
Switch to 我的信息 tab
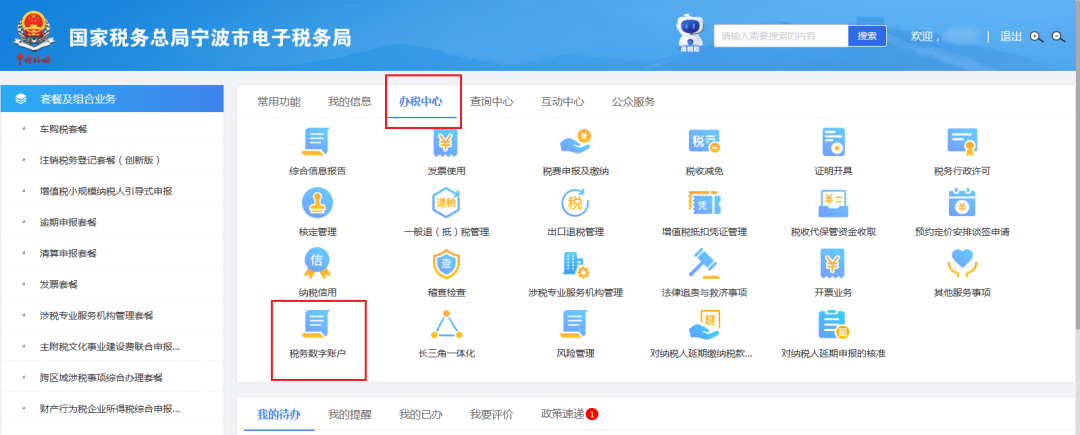[x=350, y=102]
